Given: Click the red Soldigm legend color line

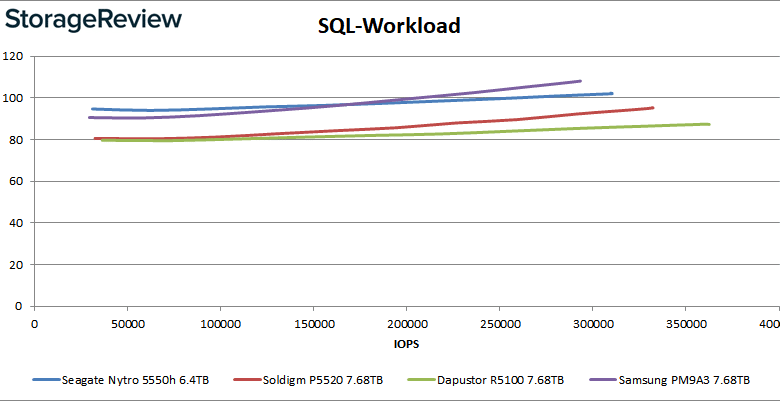Looking at the screenshot, I should (247, 380).
